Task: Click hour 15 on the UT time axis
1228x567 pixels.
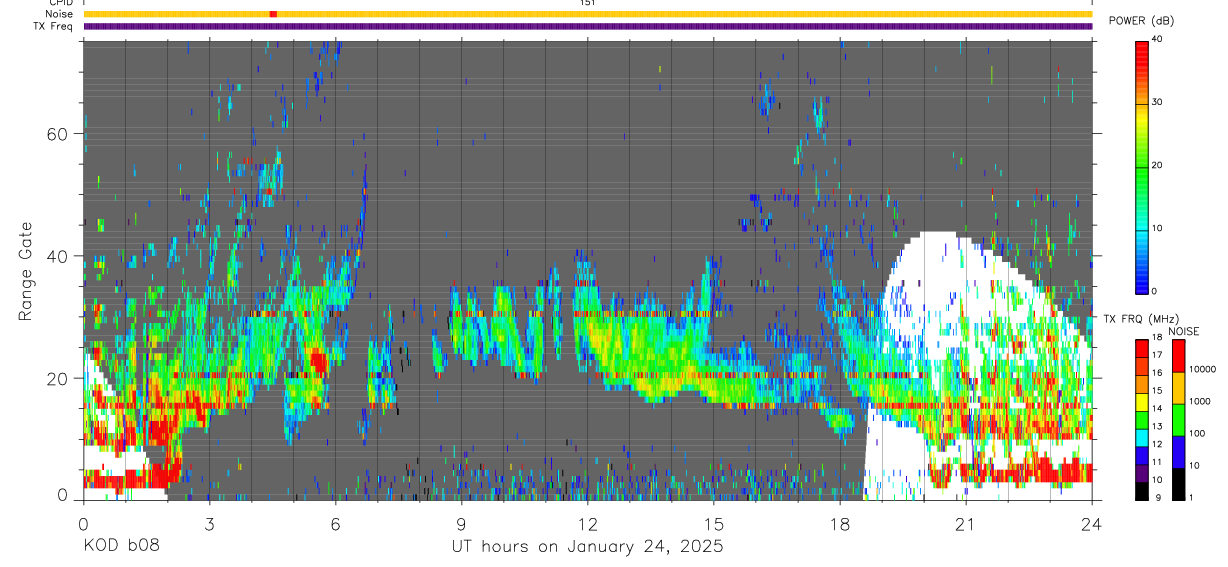Action: pos(714,523)
